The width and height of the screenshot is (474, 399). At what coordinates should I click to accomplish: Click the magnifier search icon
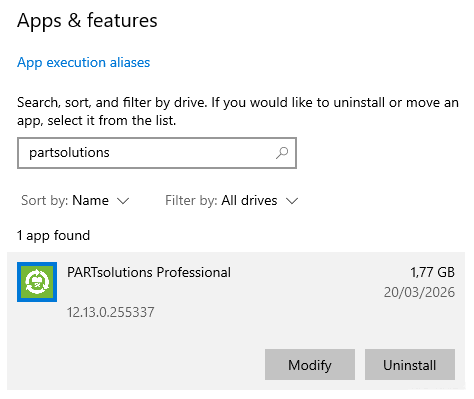tap(282, 153)
